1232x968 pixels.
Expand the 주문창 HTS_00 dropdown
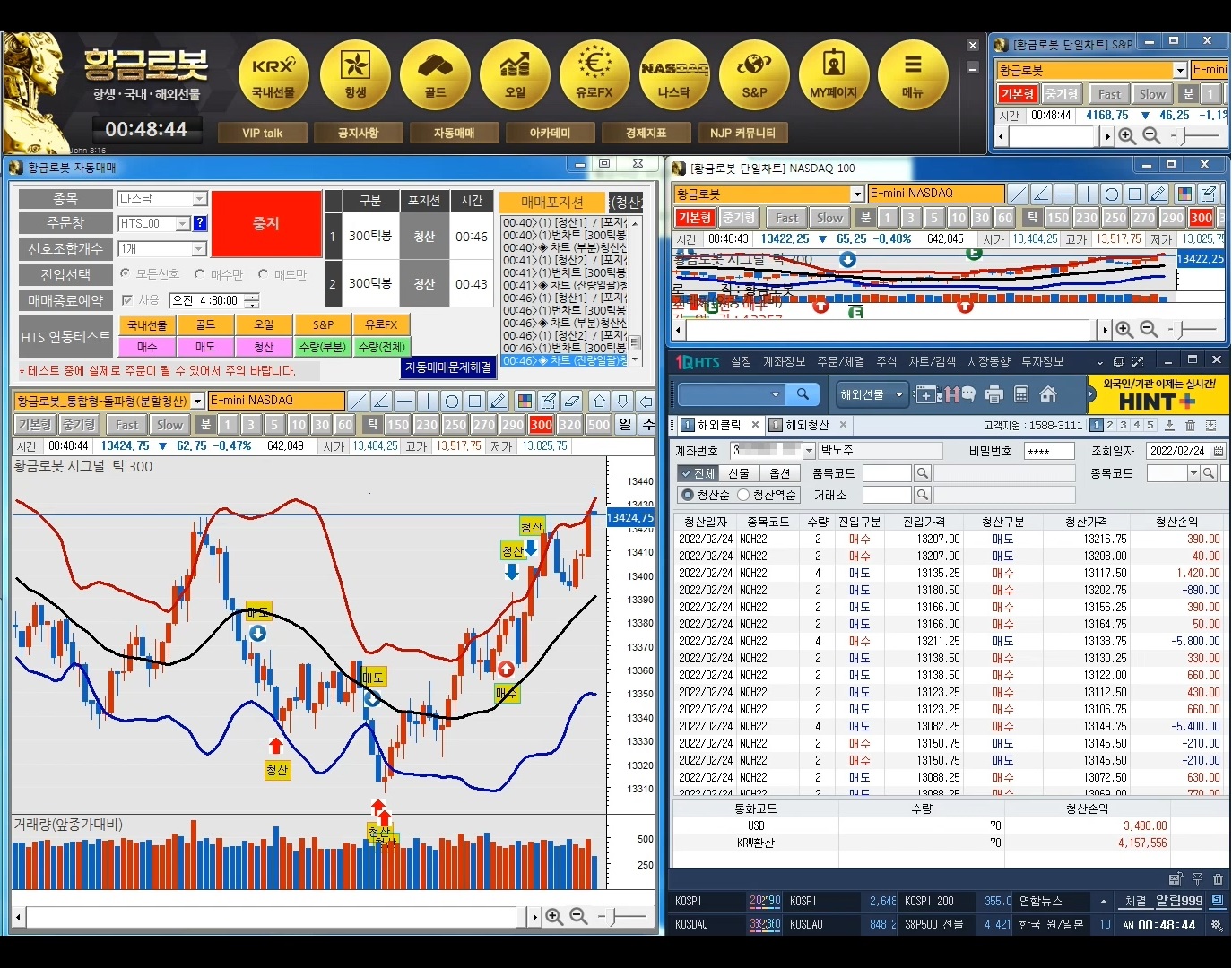coord(183,223)
